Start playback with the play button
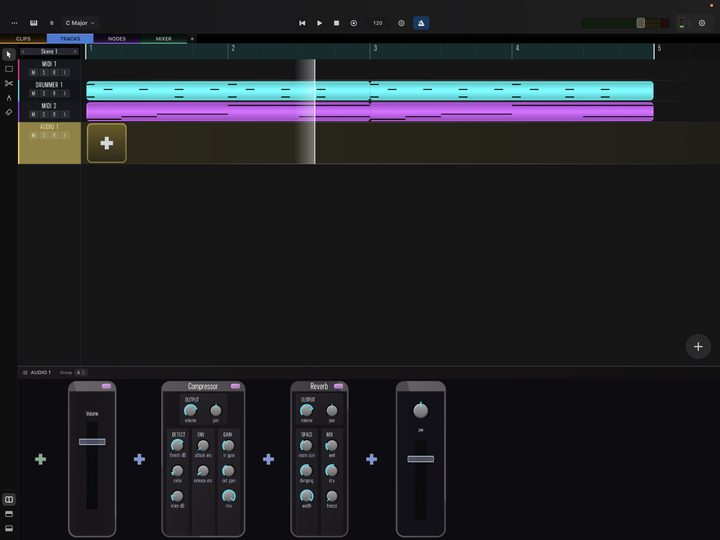Viewport: 720px width, 540px height. (x=320, y=23)
